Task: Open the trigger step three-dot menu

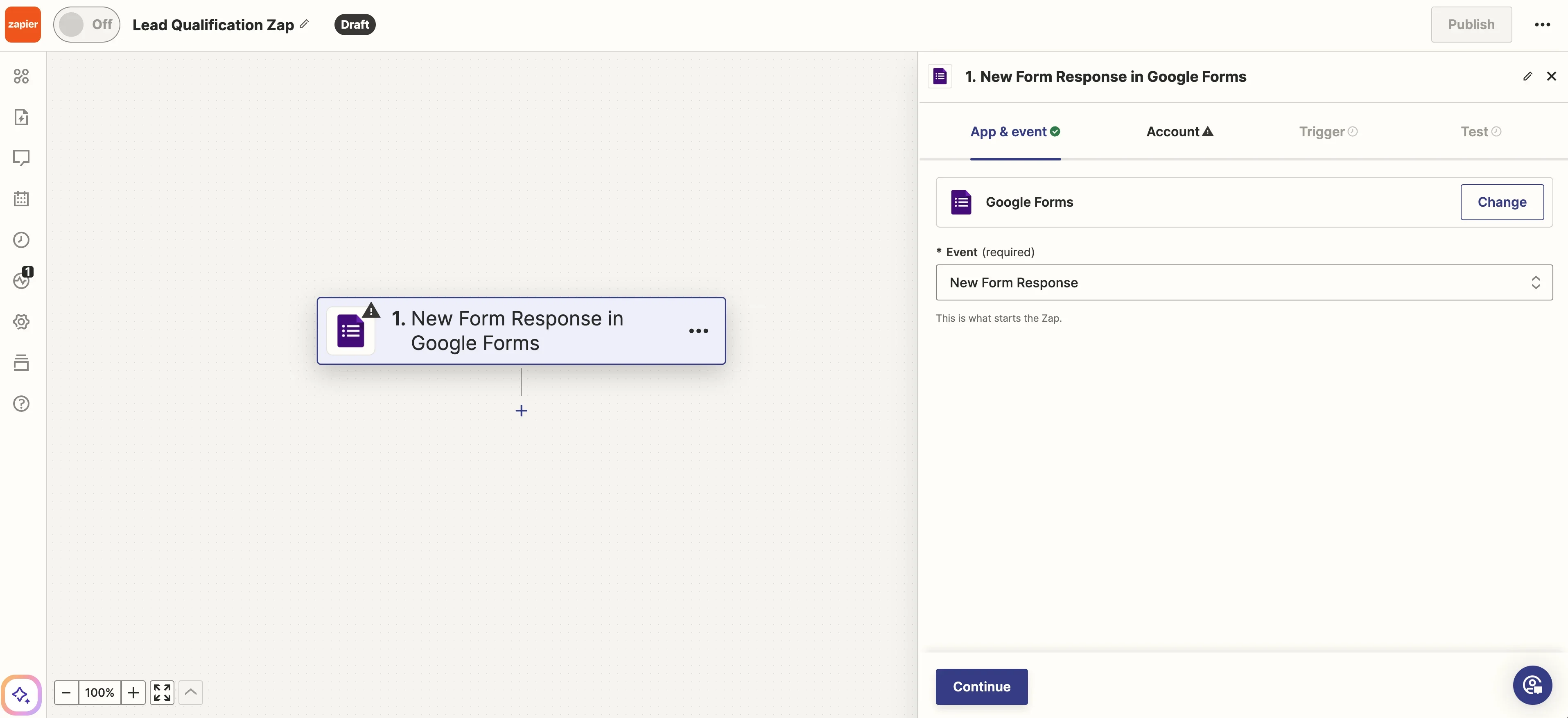Action: pyautogui.click(x=698, y=331)
